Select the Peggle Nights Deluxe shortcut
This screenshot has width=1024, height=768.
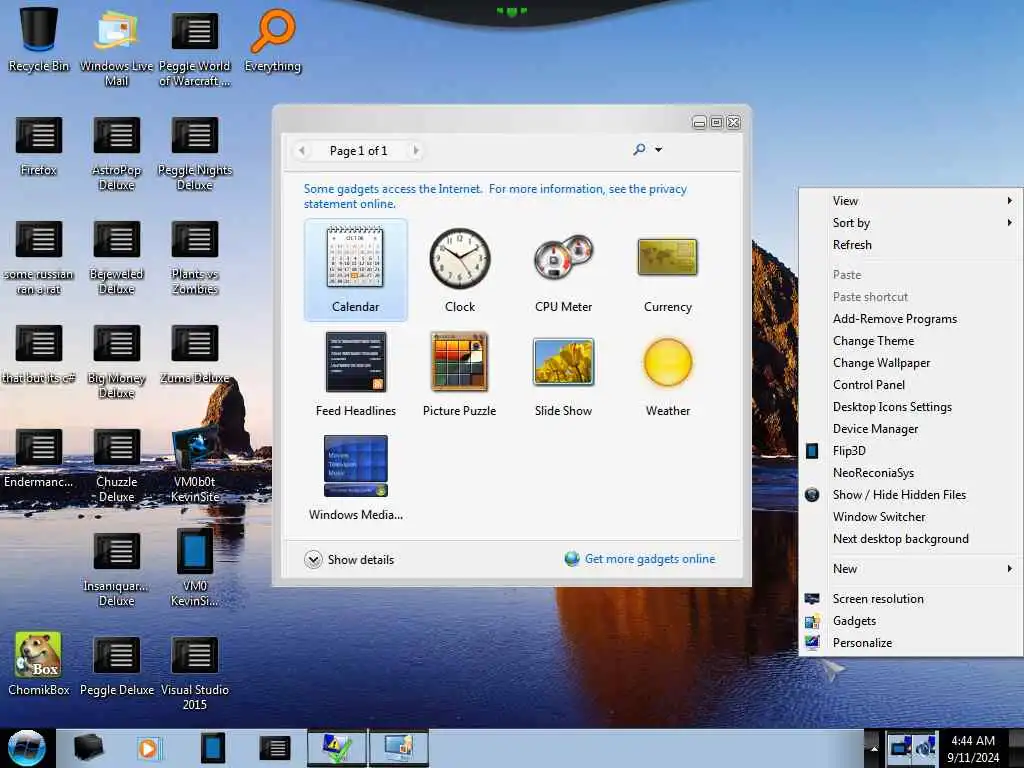[x=195, y=153]
